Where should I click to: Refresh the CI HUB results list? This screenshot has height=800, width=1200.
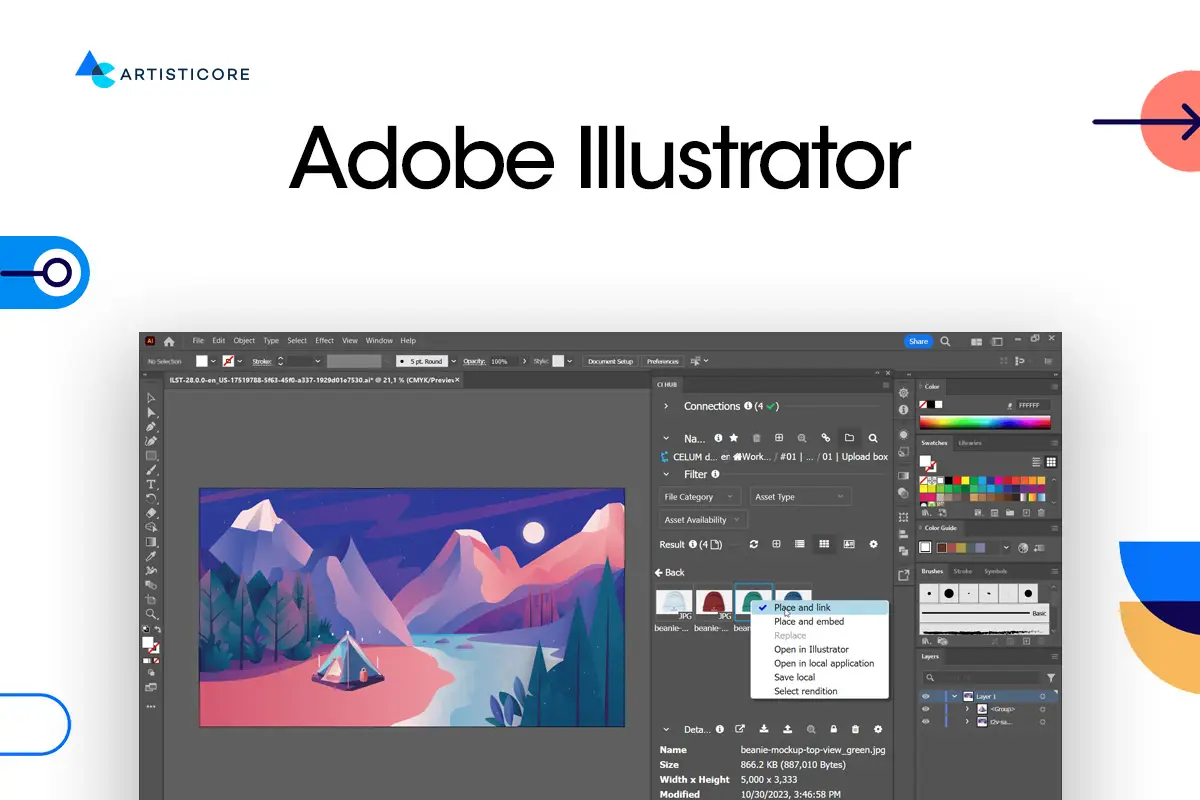tap(753, 545)
